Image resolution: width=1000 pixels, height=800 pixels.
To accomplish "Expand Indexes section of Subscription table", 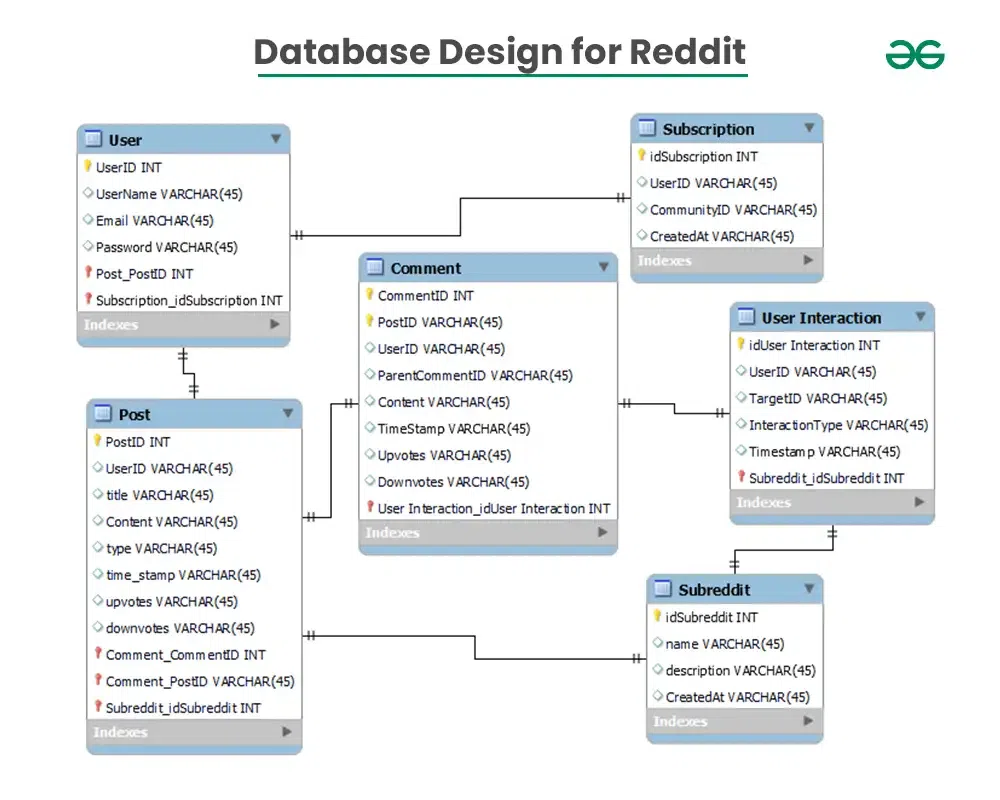I will coord(808,260).
